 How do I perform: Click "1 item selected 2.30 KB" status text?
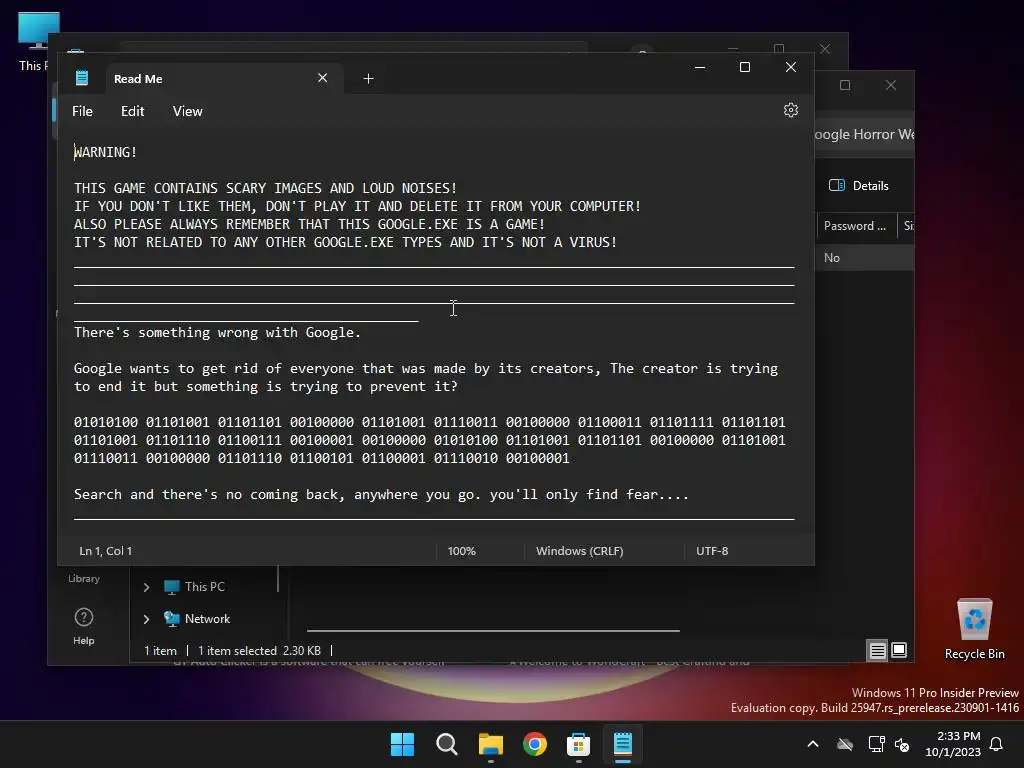tap(259, 650)
